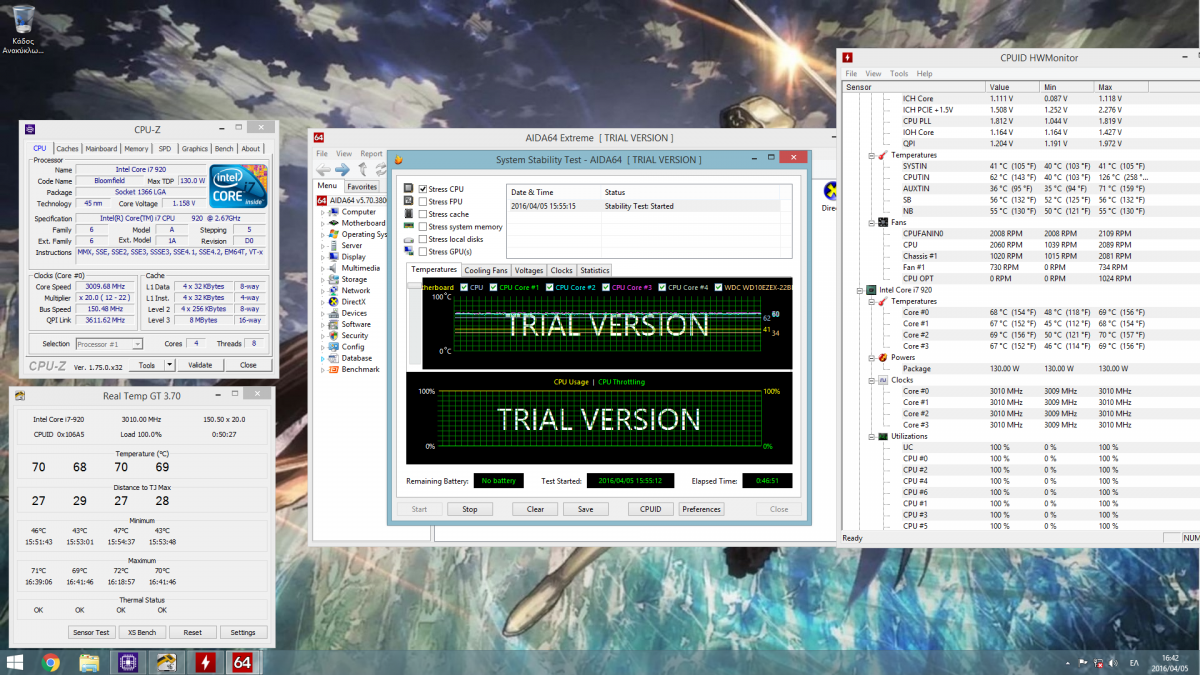Select the DirectX icon in AIDA64 tree

pyautogui.click(x=333, y=302)
